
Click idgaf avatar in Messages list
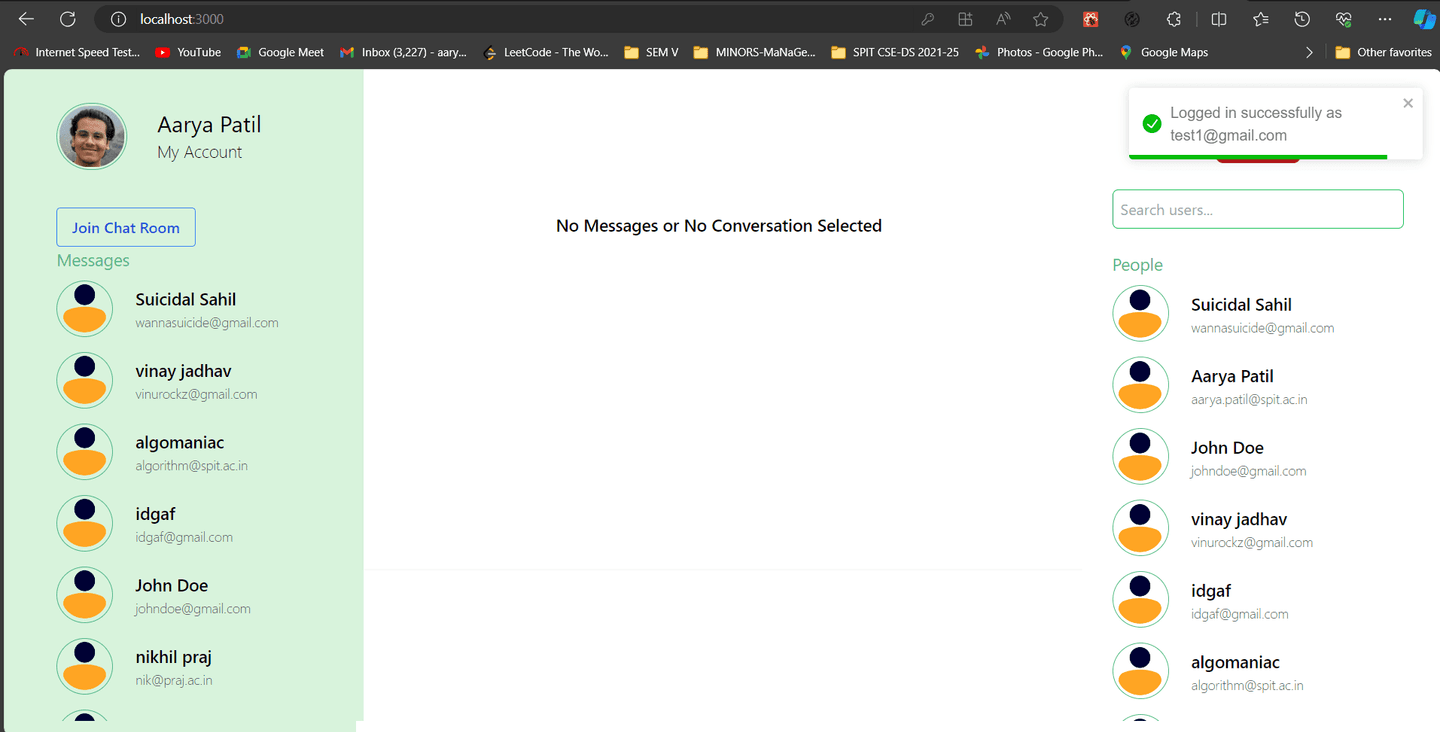[85, 523]
